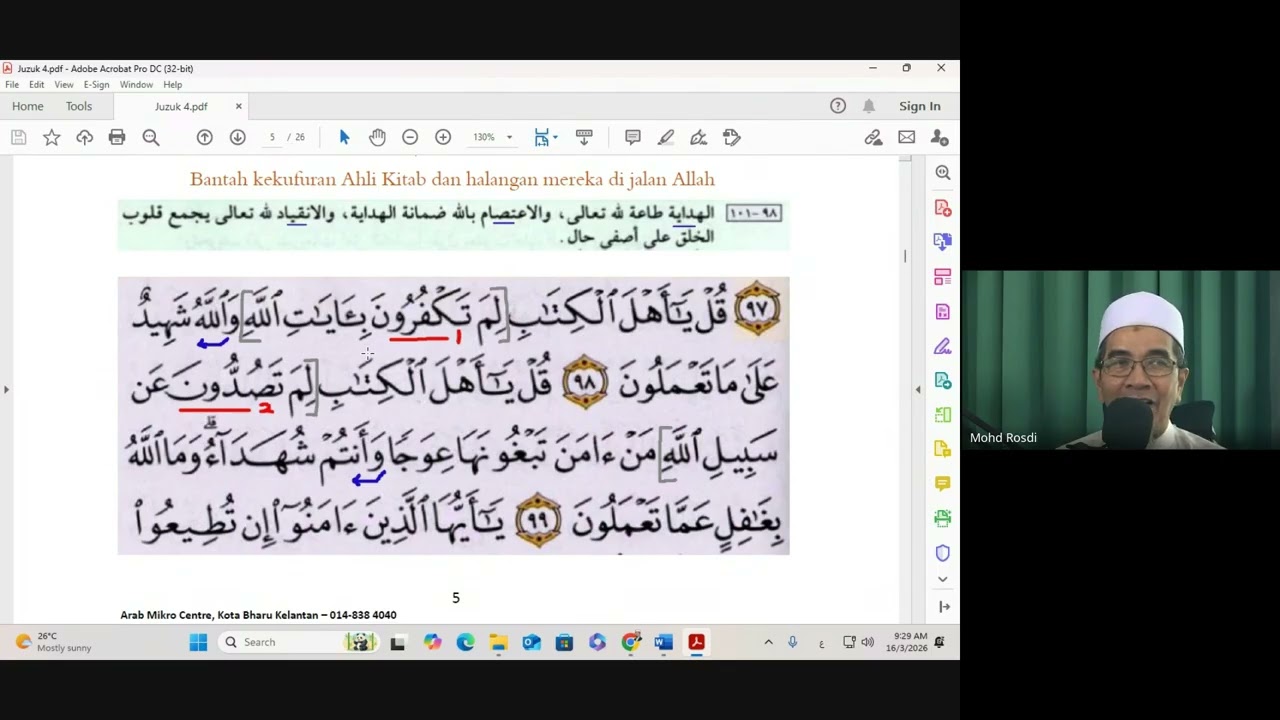The image size is (1280, 720).
Task: Open Fill & Sign tool in right pane
Action: pyautogui.click(x=942, y=346)
